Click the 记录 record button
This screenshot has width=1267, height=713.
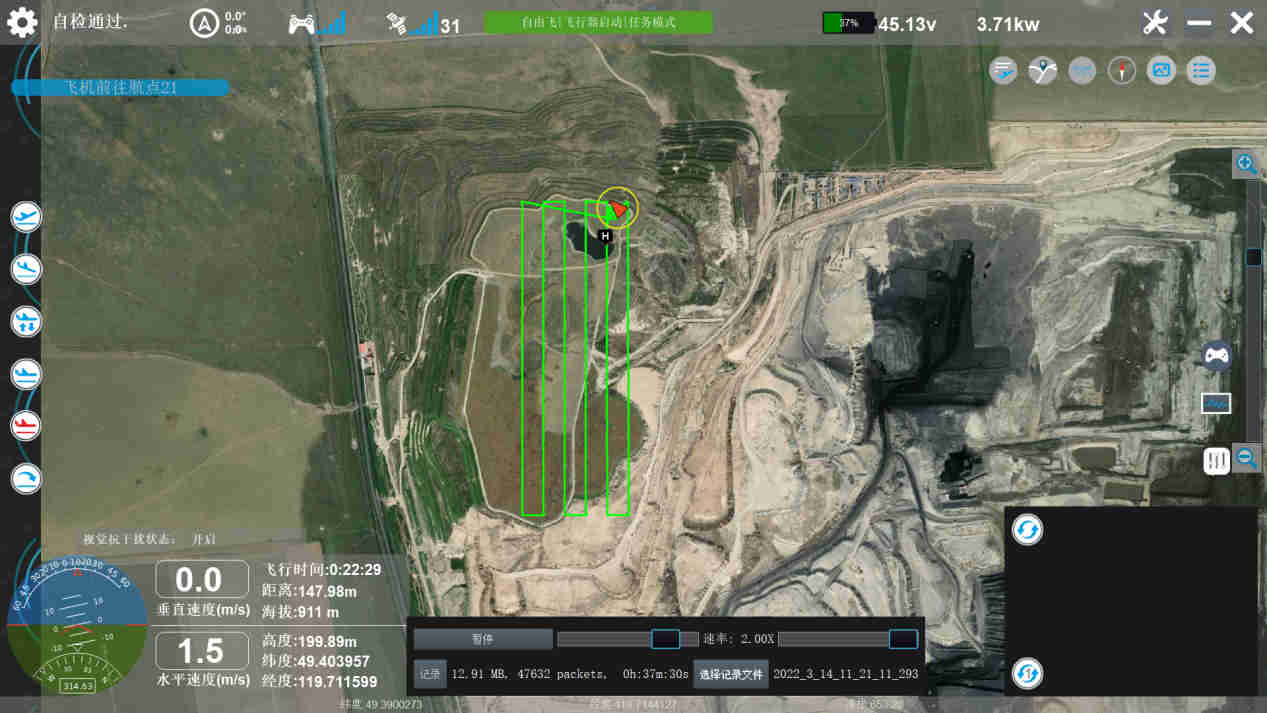(x=429, y=675)
